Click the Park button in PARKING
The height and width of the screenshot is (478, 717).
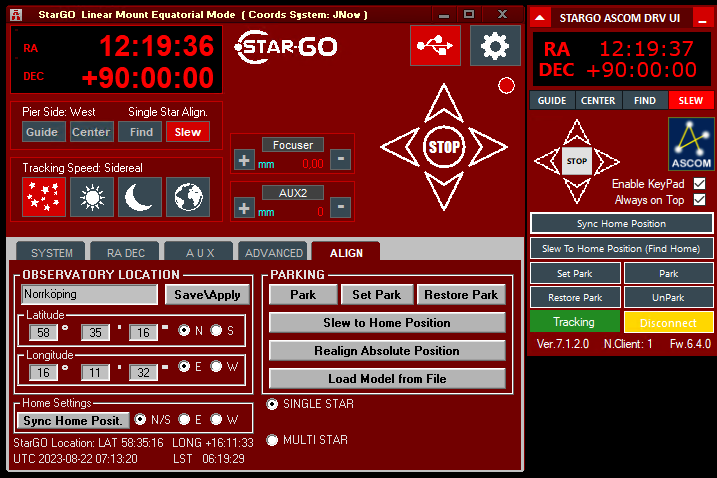[303, 295]
